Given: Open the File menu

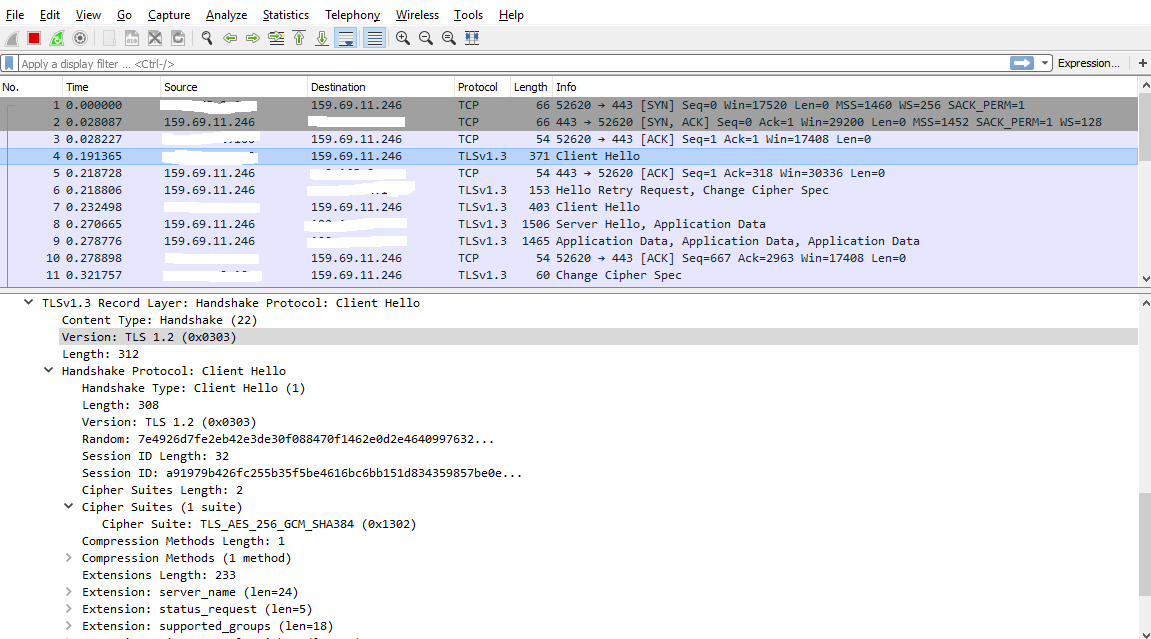Looking at the screenshot, I should [x=15, y=15].
